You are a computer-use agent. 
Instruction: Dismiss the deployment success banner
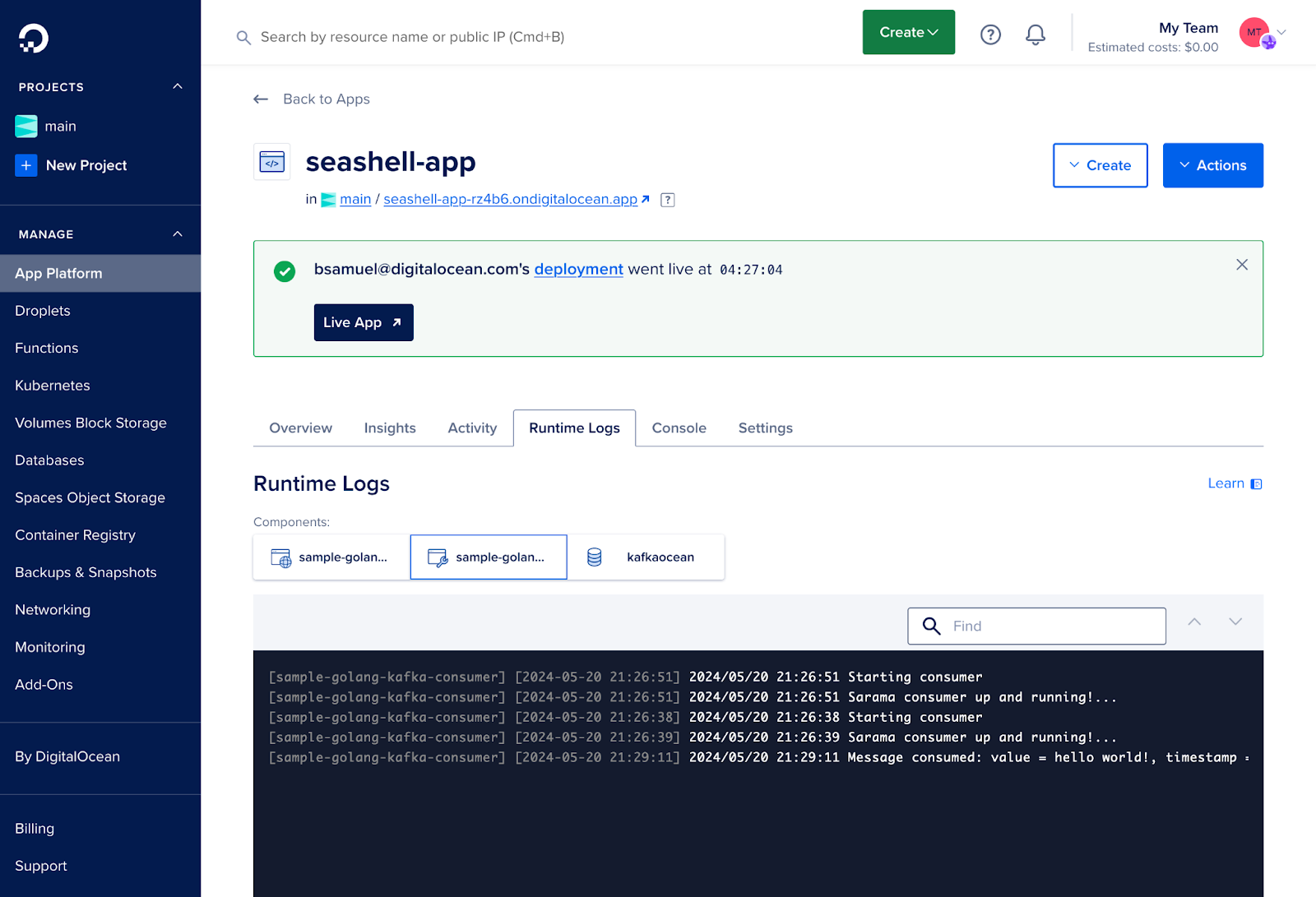point(1242,265)
